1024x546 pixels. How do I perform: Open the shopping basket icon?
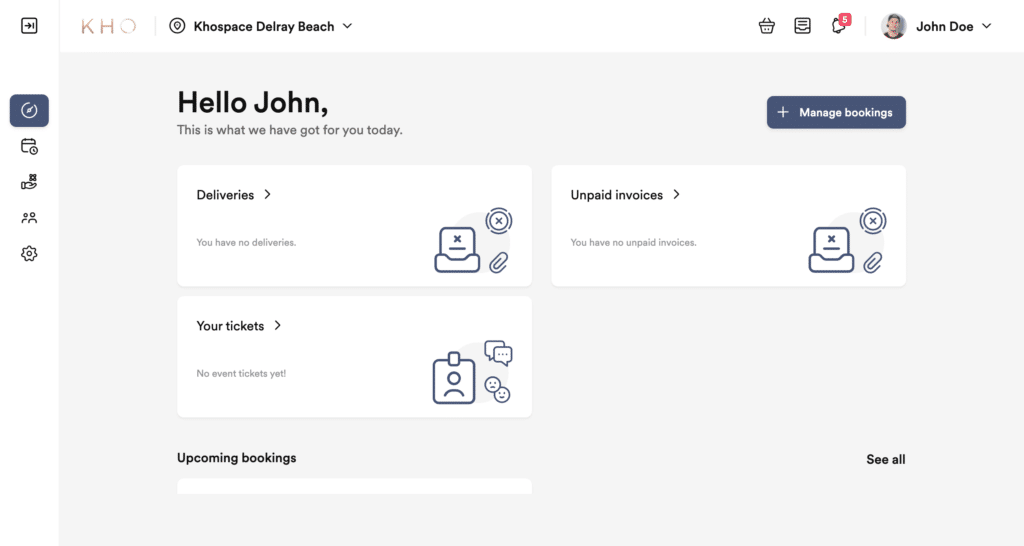click(x=767, y=26)
